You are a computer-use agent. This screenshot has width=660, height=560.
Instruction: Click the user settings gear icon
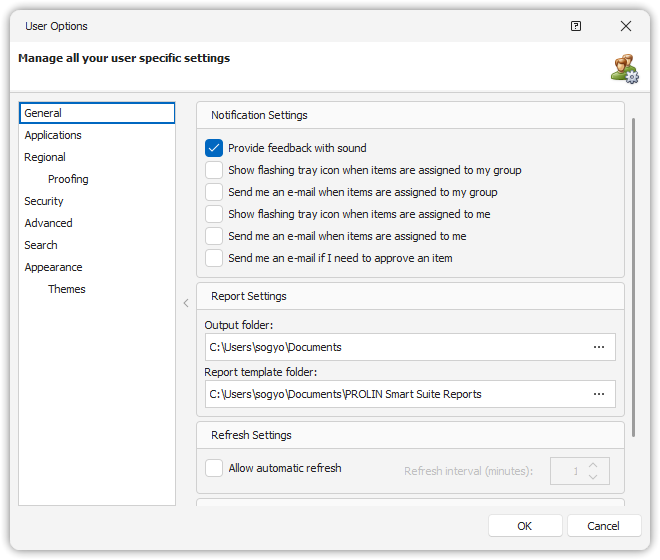(625, 67)
